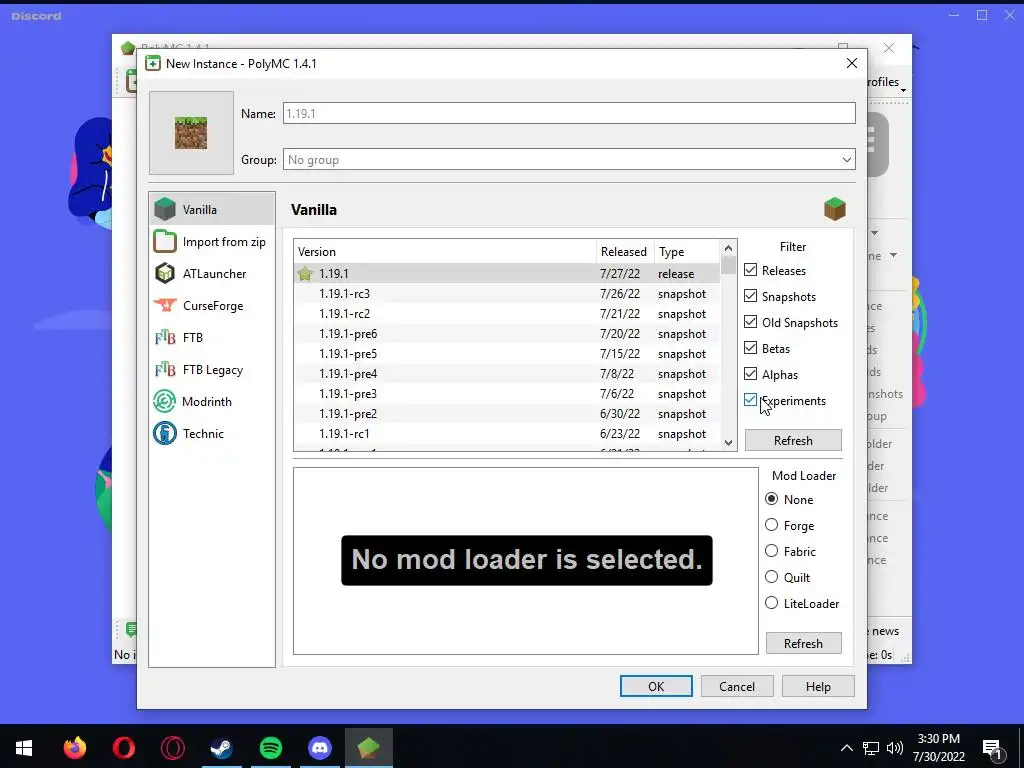Select version 1.19.1-pre5 row
This screenshot has width=1024, height=768.
point(507,354)
